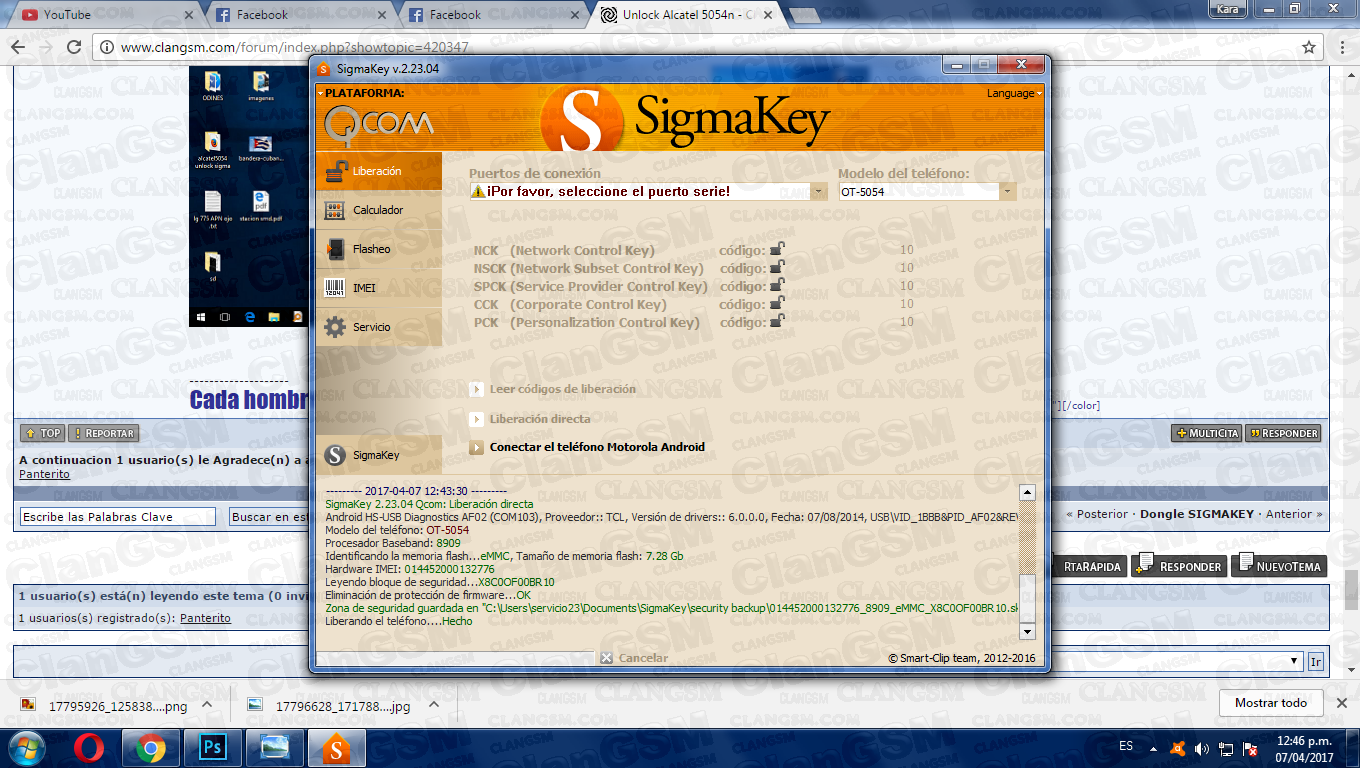This screenshot has height=768, width=1360.
Task: Open the forum jump dropdown beside Ir
Action: (x=1296, y=662)
